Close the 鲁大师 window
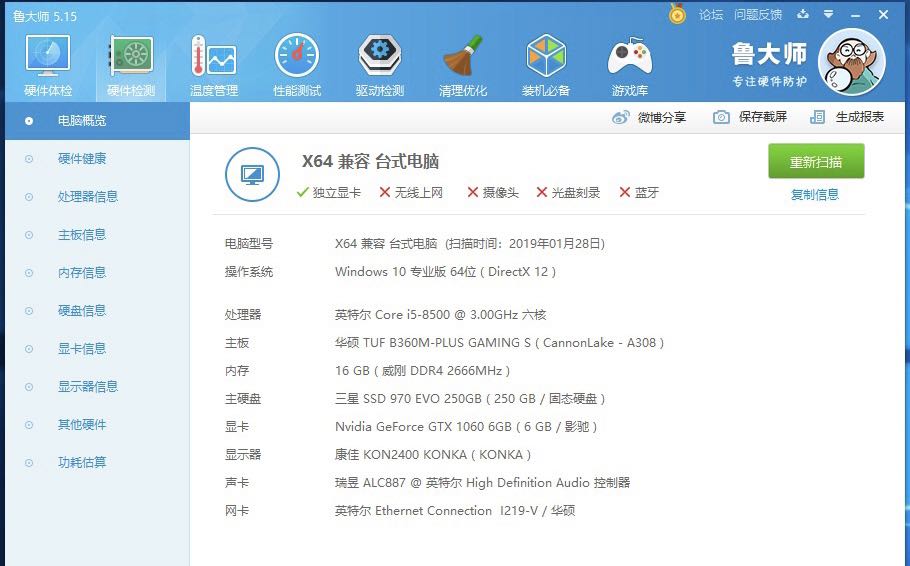The height and width of the screenshot is (566, 910). [883, 15]
